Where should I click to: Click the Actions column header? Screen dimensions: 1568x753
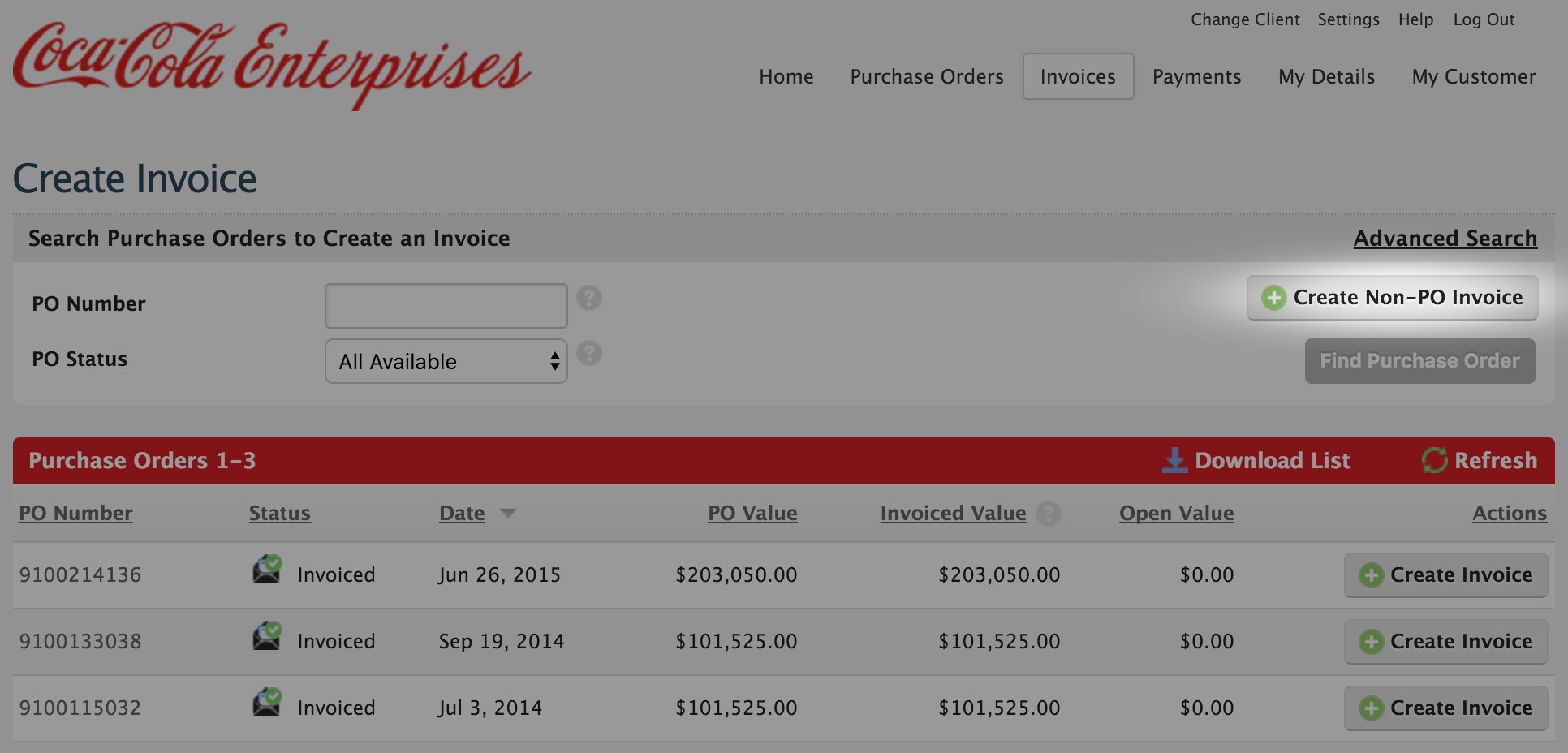click(1510, 513)
